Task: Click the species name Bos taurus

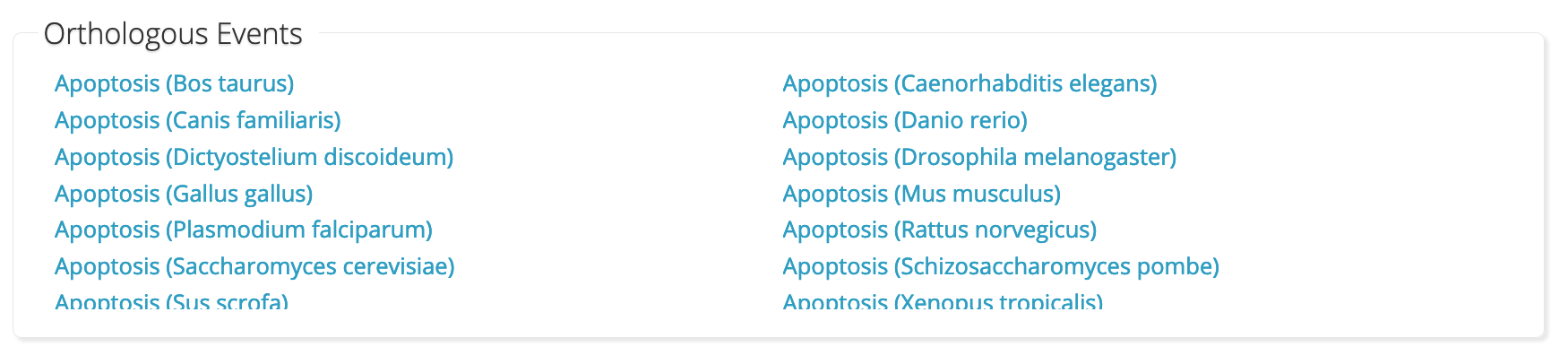Action: (229, 83)
